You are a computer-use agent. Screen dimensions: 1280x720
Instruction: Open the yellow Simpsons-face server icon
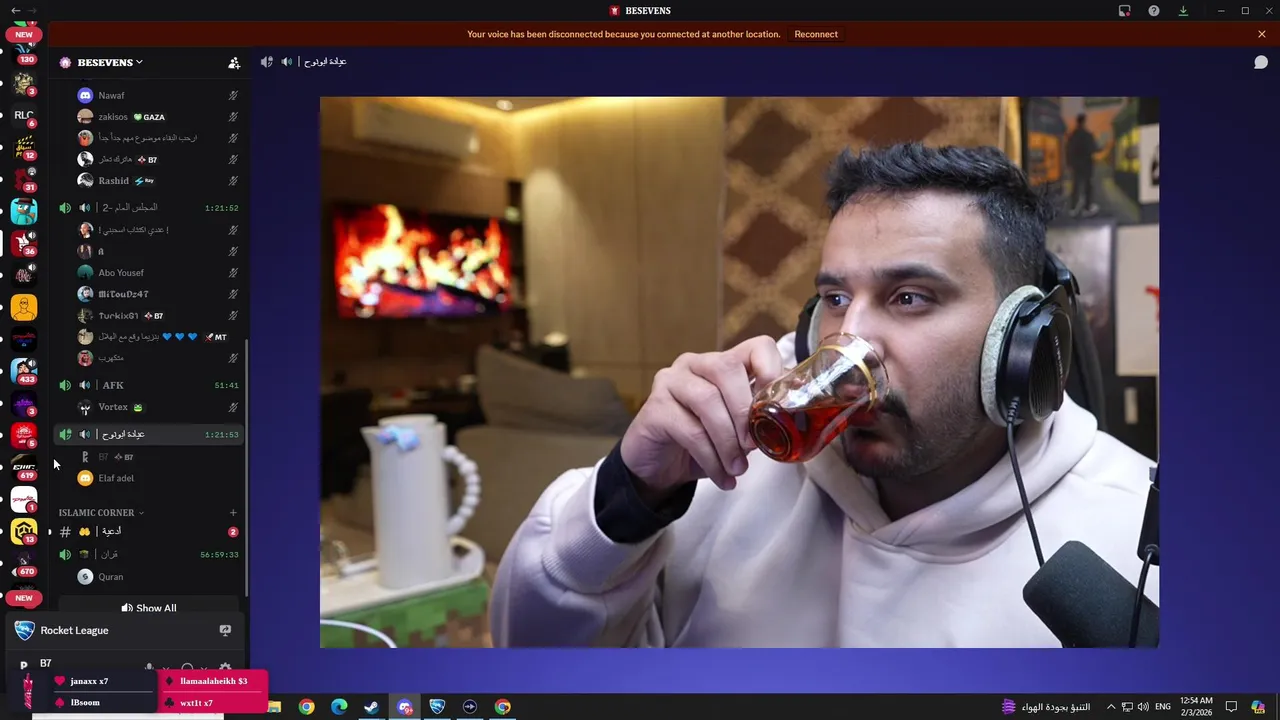click(x=24, y=307)
